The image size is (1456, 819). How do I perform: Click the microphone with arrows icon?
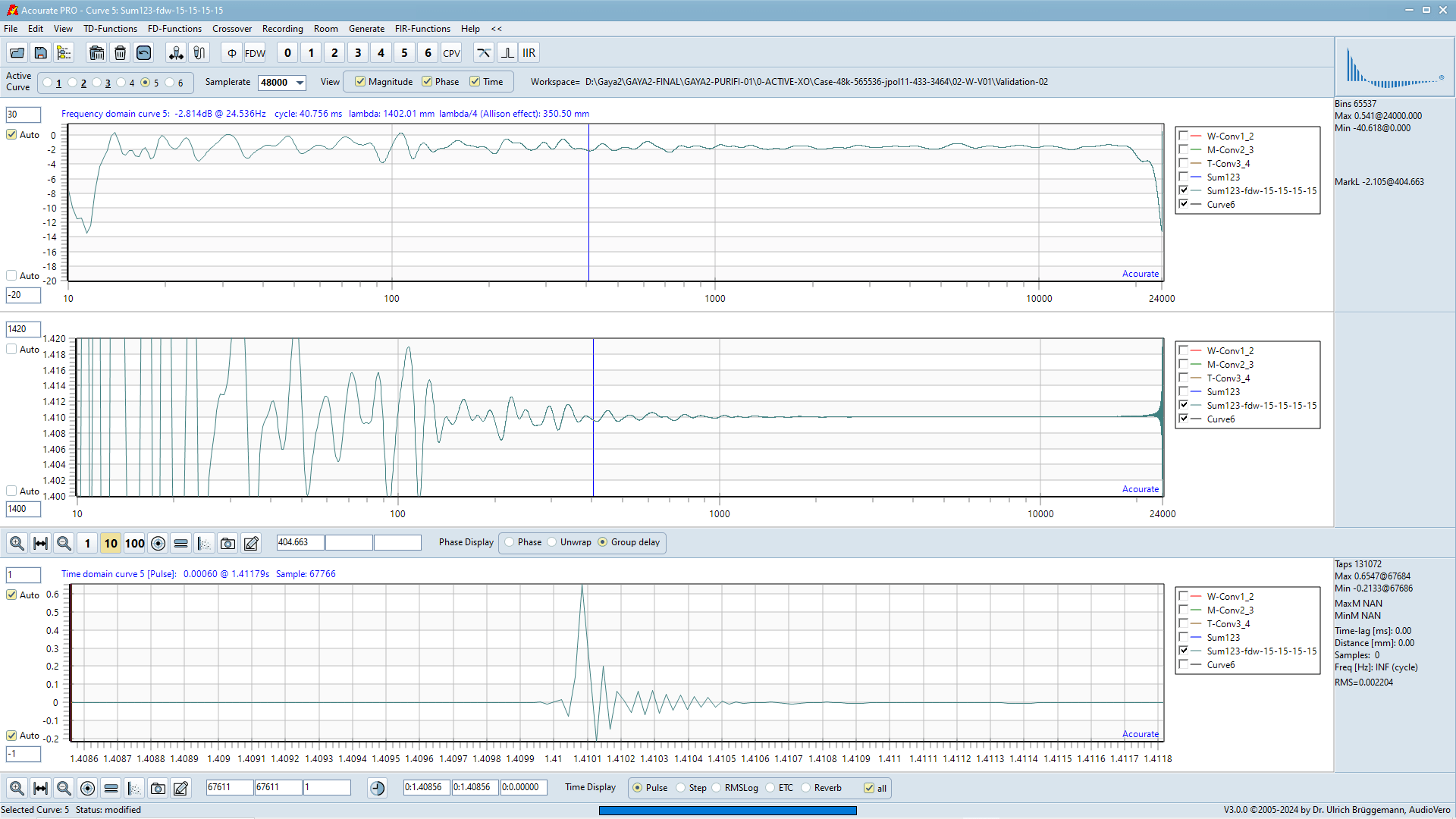point(176,53)
